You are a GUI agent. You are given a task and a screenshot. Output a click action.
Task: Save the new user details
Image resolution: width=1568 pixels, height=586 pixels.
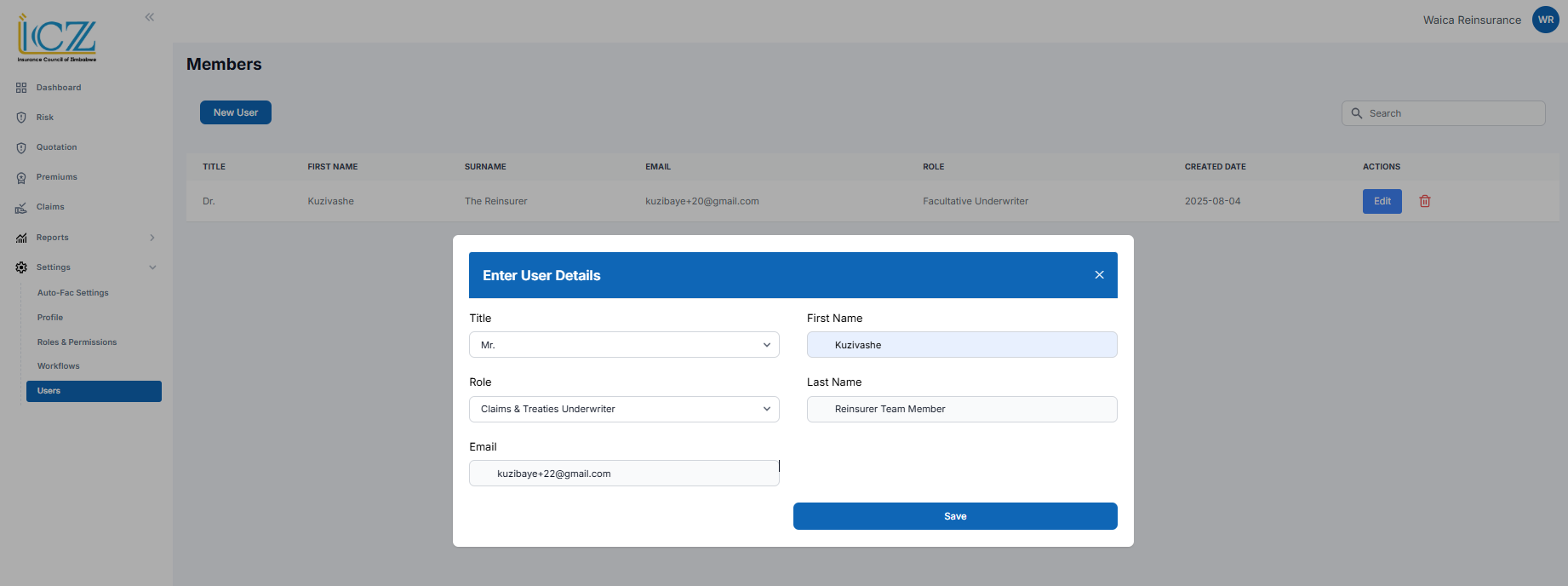tap(954, 516)
